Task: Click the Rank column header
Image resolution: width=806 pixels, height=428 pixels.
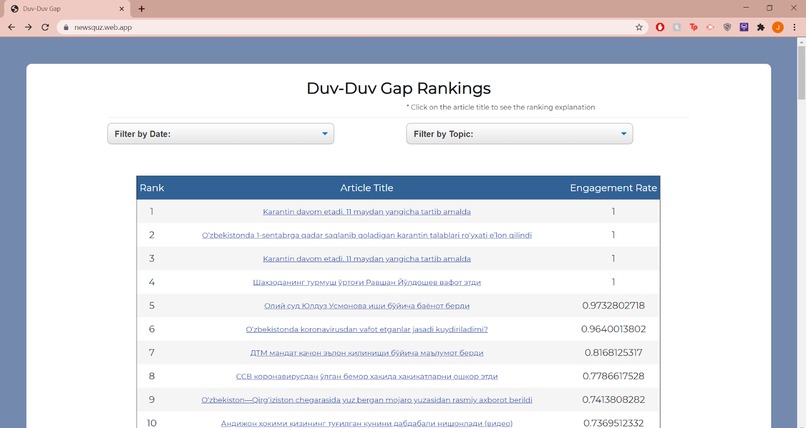Action: pyautogui.click(x=152, y=188)
